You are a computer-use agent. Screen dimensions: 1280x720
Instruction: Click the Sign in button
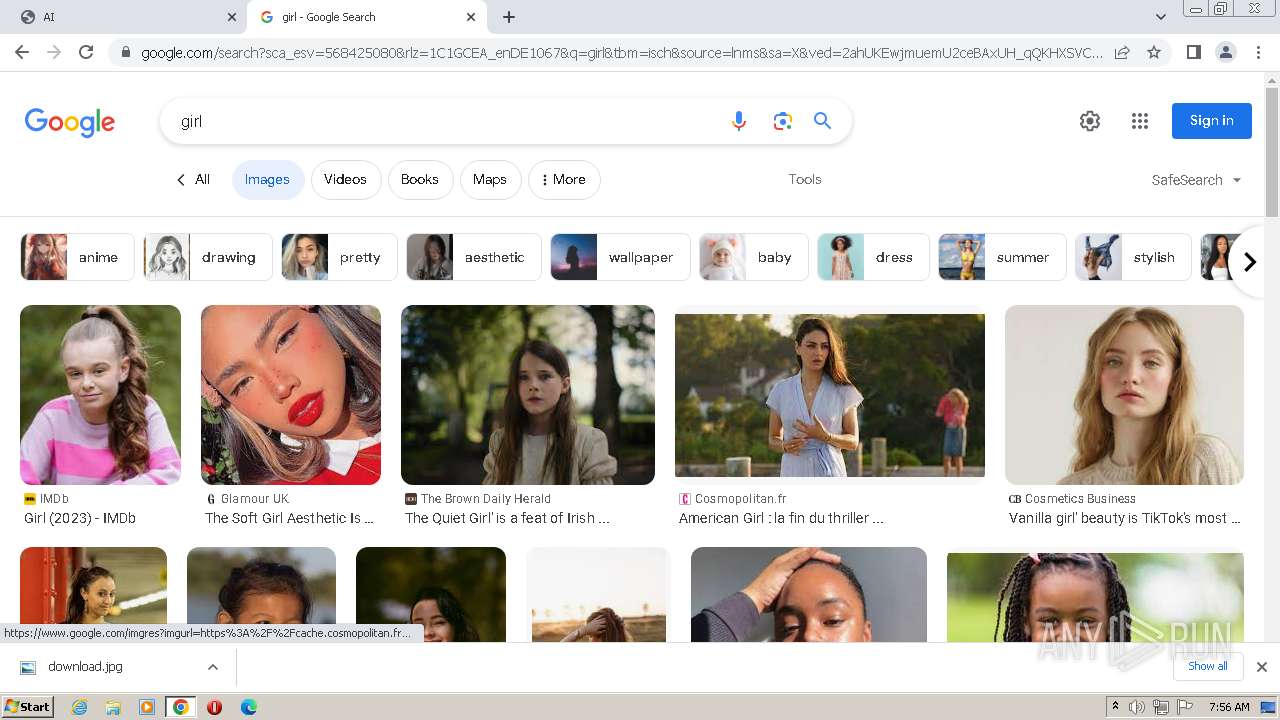1212,121
